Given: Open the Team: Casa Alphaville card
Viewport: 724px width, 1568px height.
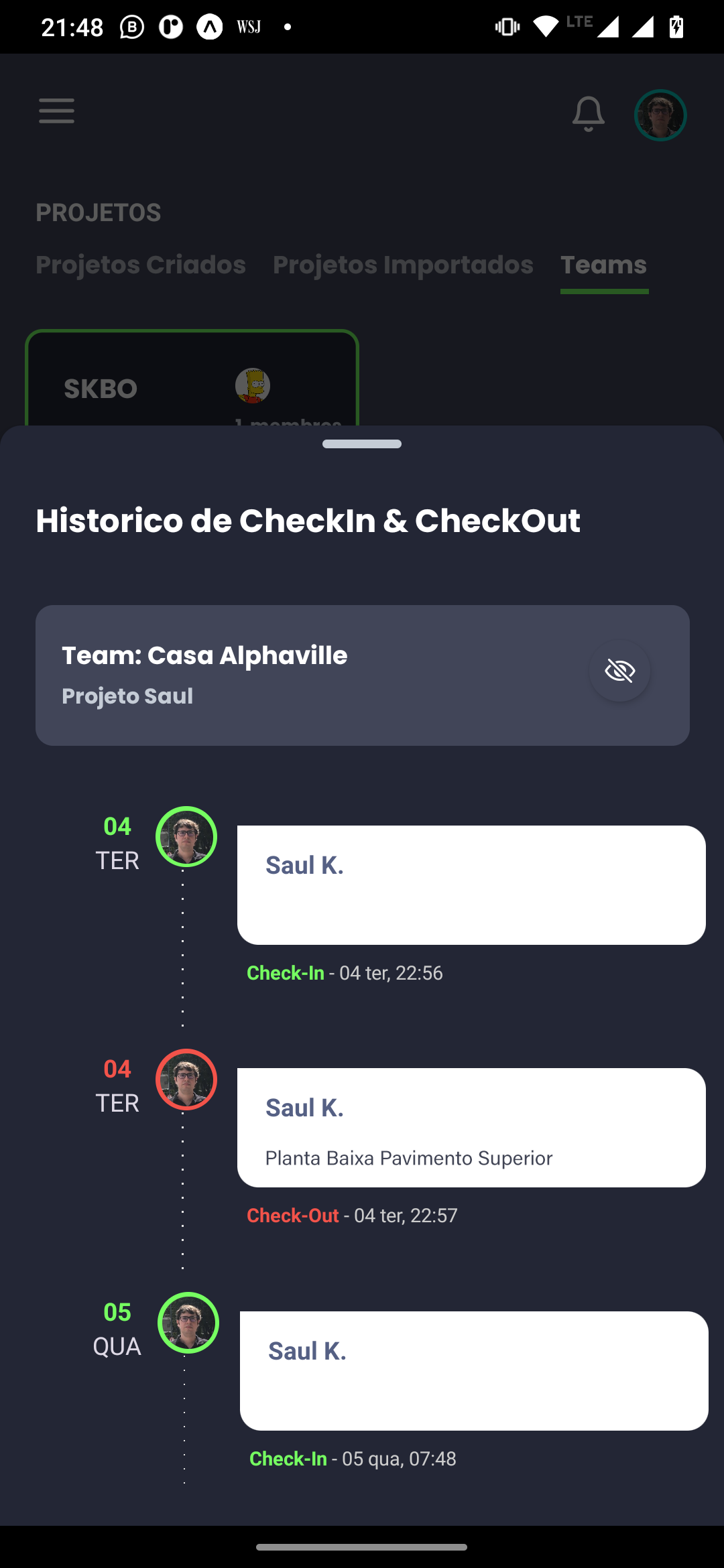Looking at the screenshot, I should 363,675.
